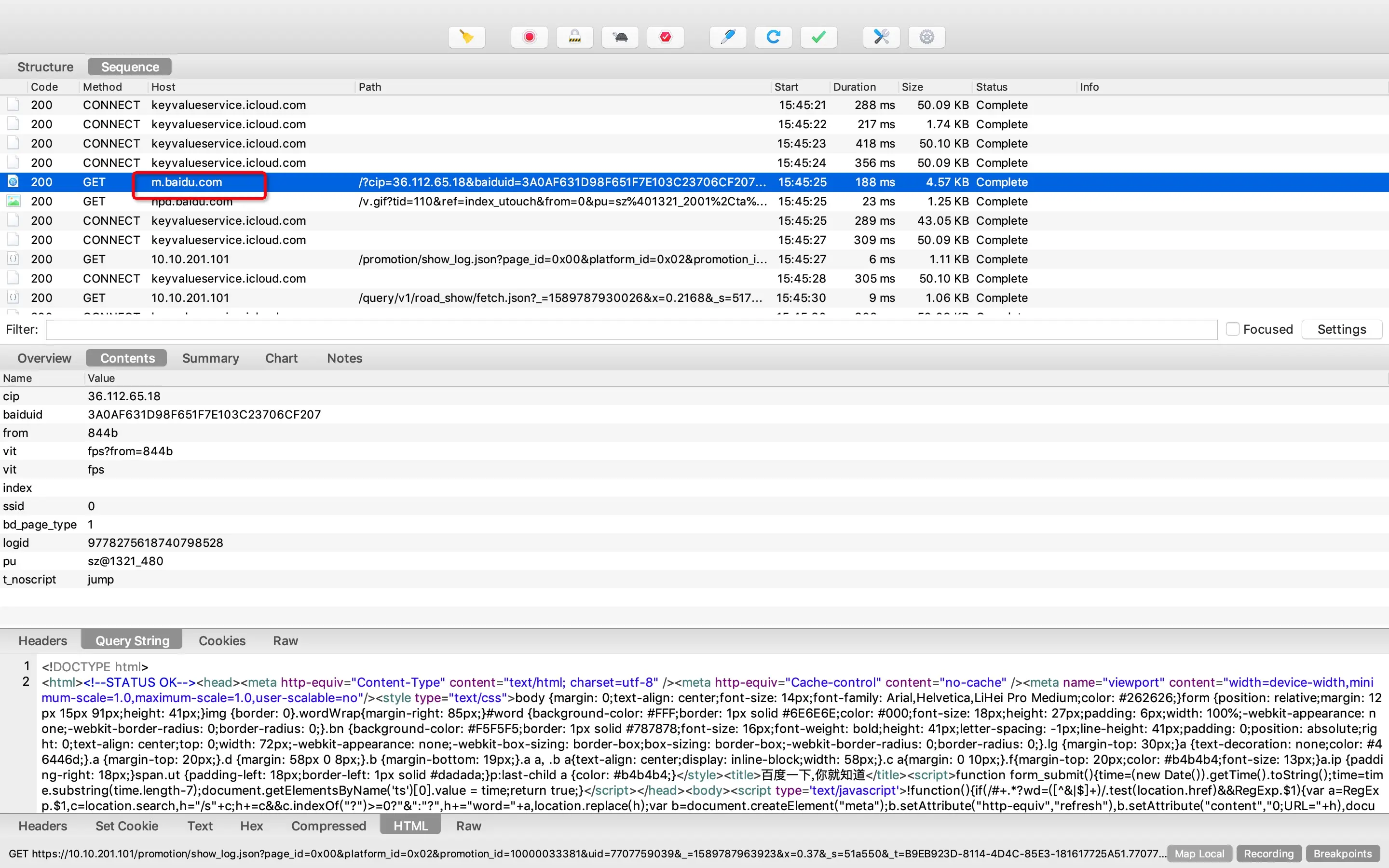1389x868 pixels.
Task: Click the Repeat request refresh icon
Action: (x=773, y=37)
